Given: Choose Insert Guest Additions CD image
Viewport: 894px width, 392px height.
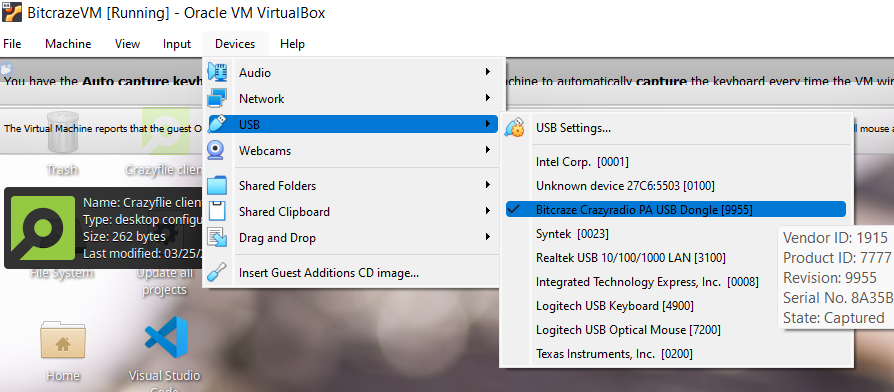Looking at the screenshot, I should tap(353, 273).
